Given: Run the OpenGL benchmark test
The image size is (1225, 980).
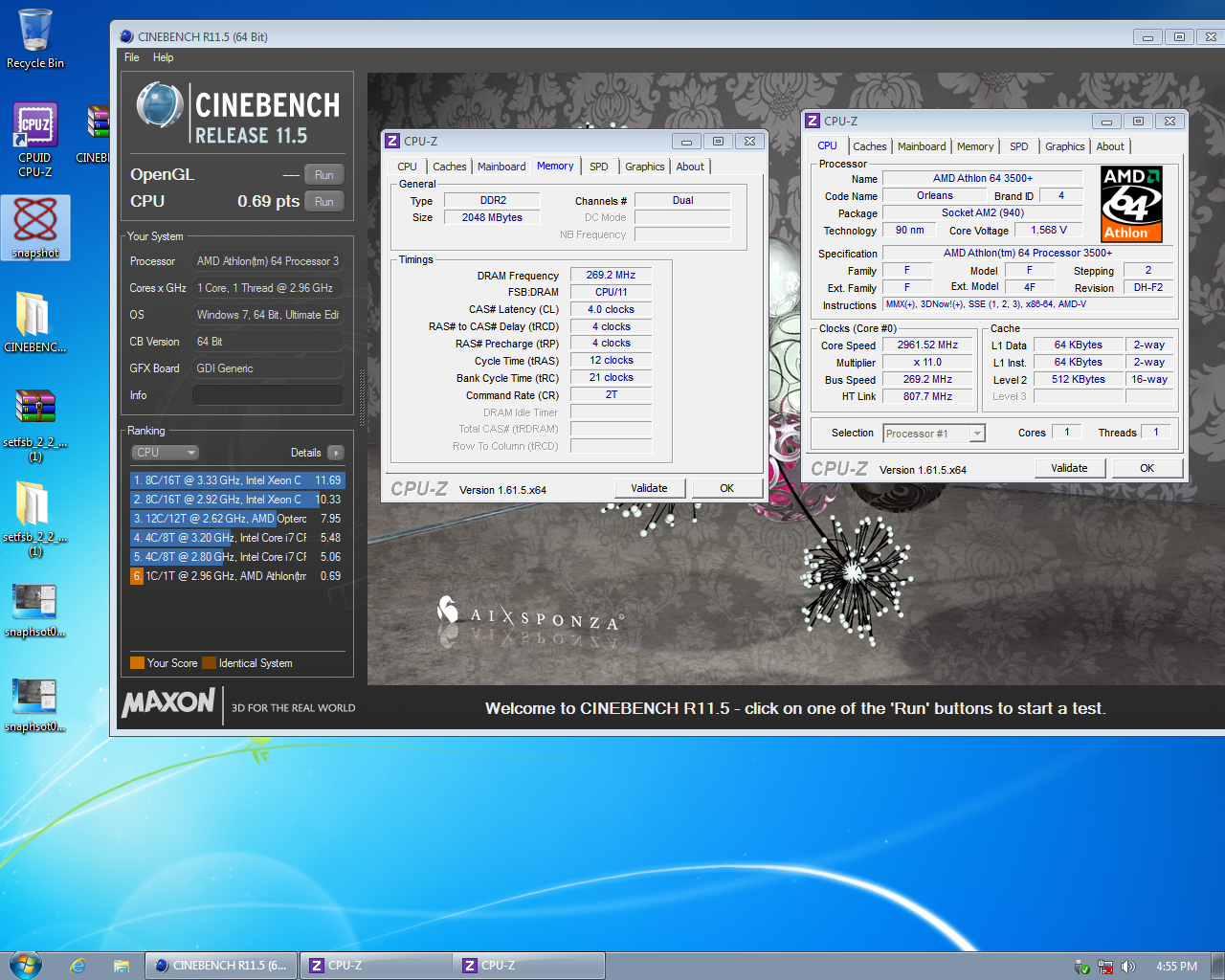Looking at the screenshot, I should point(324,175).
